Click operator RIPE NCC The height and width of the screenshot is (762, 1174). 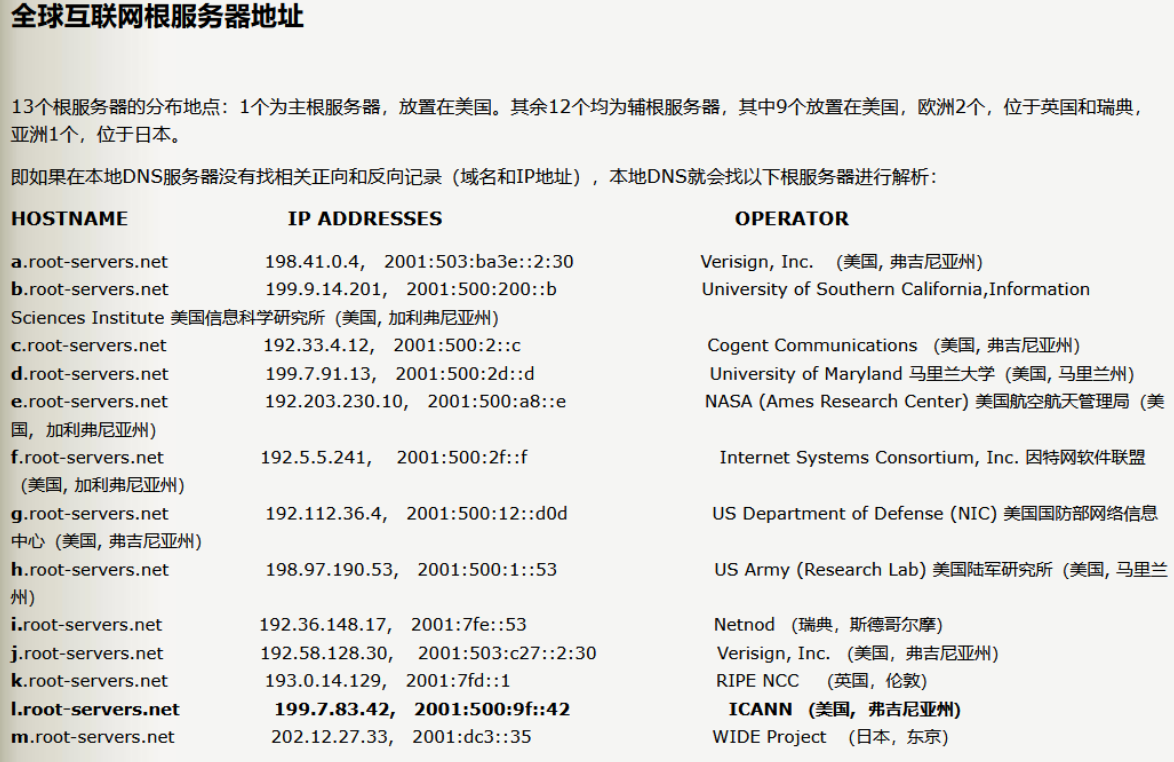(758, 681)
